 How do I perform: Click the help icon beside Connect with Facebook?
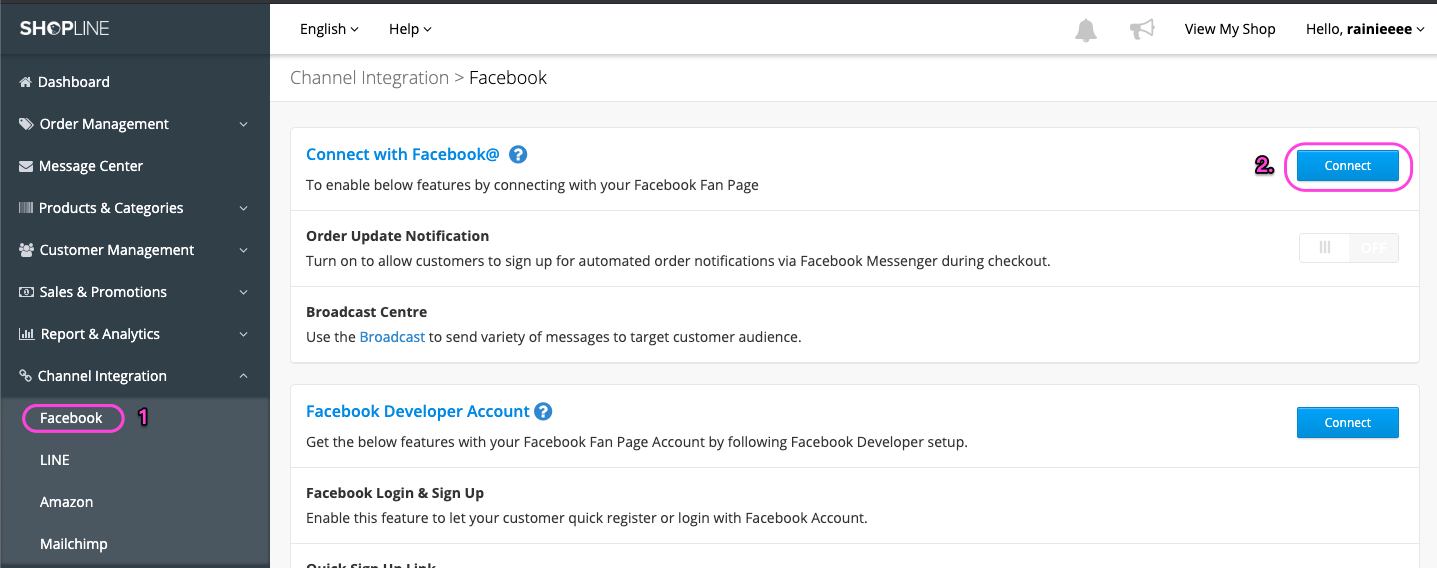(x=518, y=155)
